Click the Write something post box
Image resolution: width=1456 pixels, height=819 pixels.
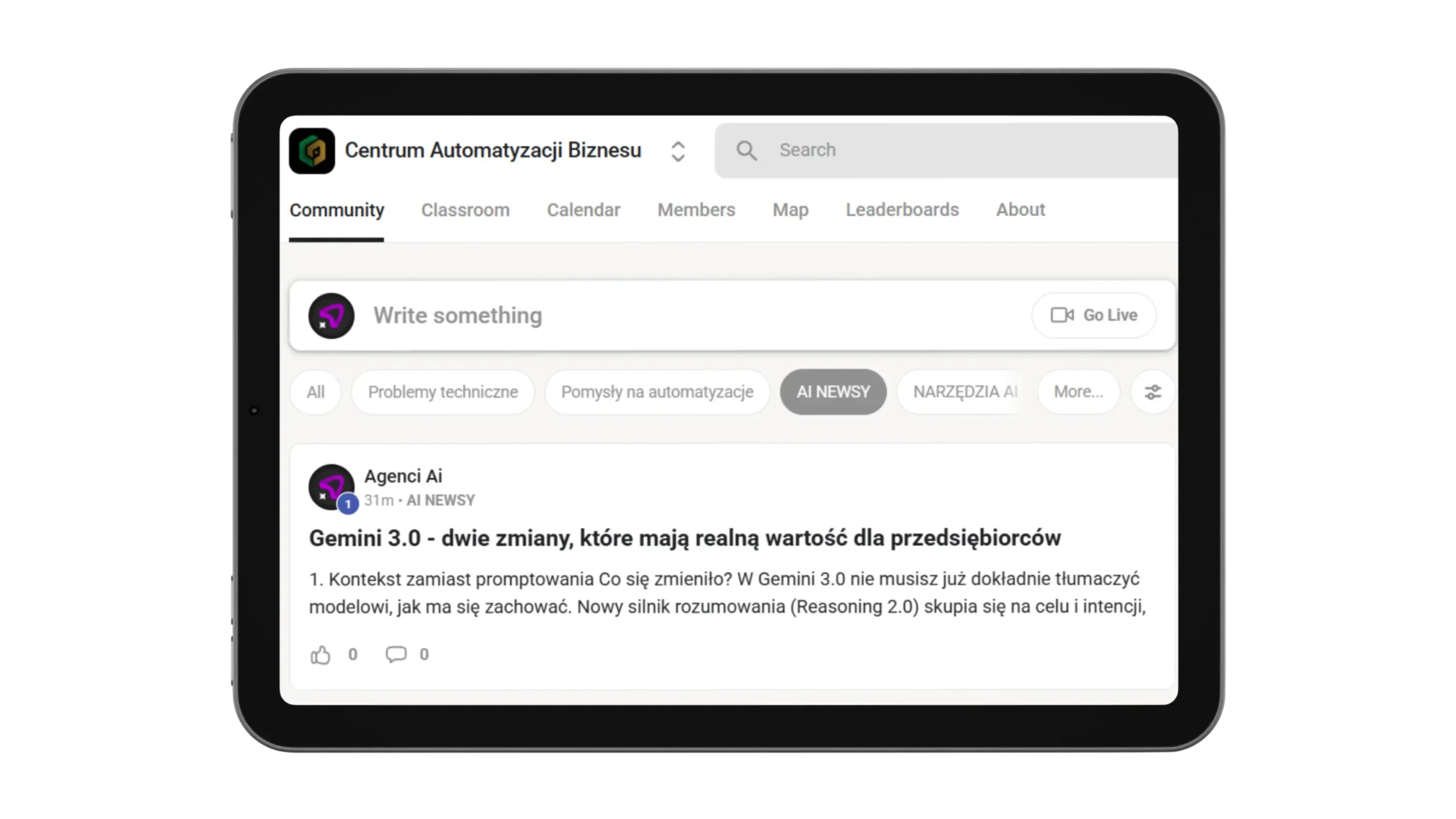point(682,316)
